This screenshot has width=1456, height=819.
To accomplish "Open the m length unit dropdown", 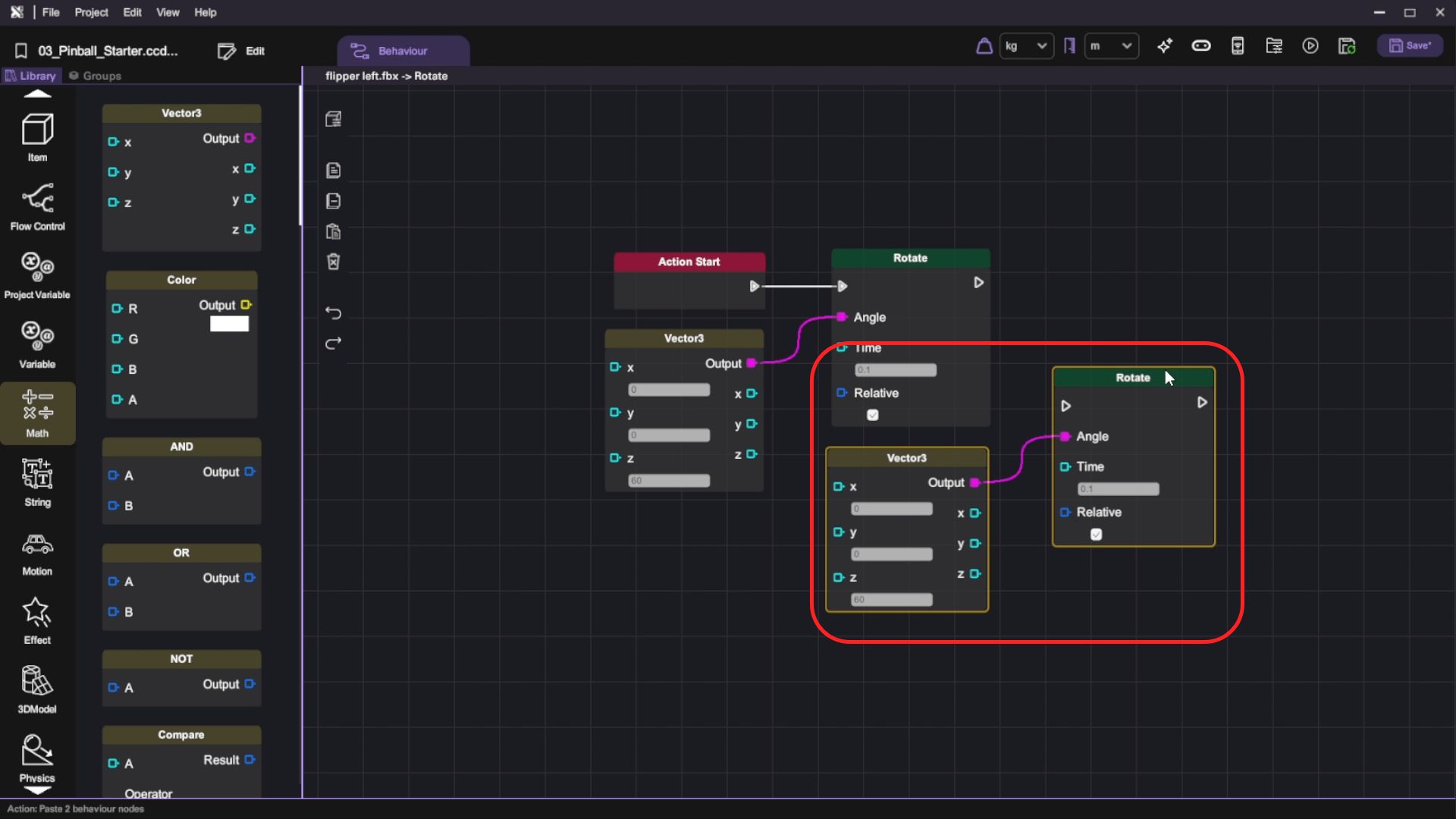I will coord(1110,46).
